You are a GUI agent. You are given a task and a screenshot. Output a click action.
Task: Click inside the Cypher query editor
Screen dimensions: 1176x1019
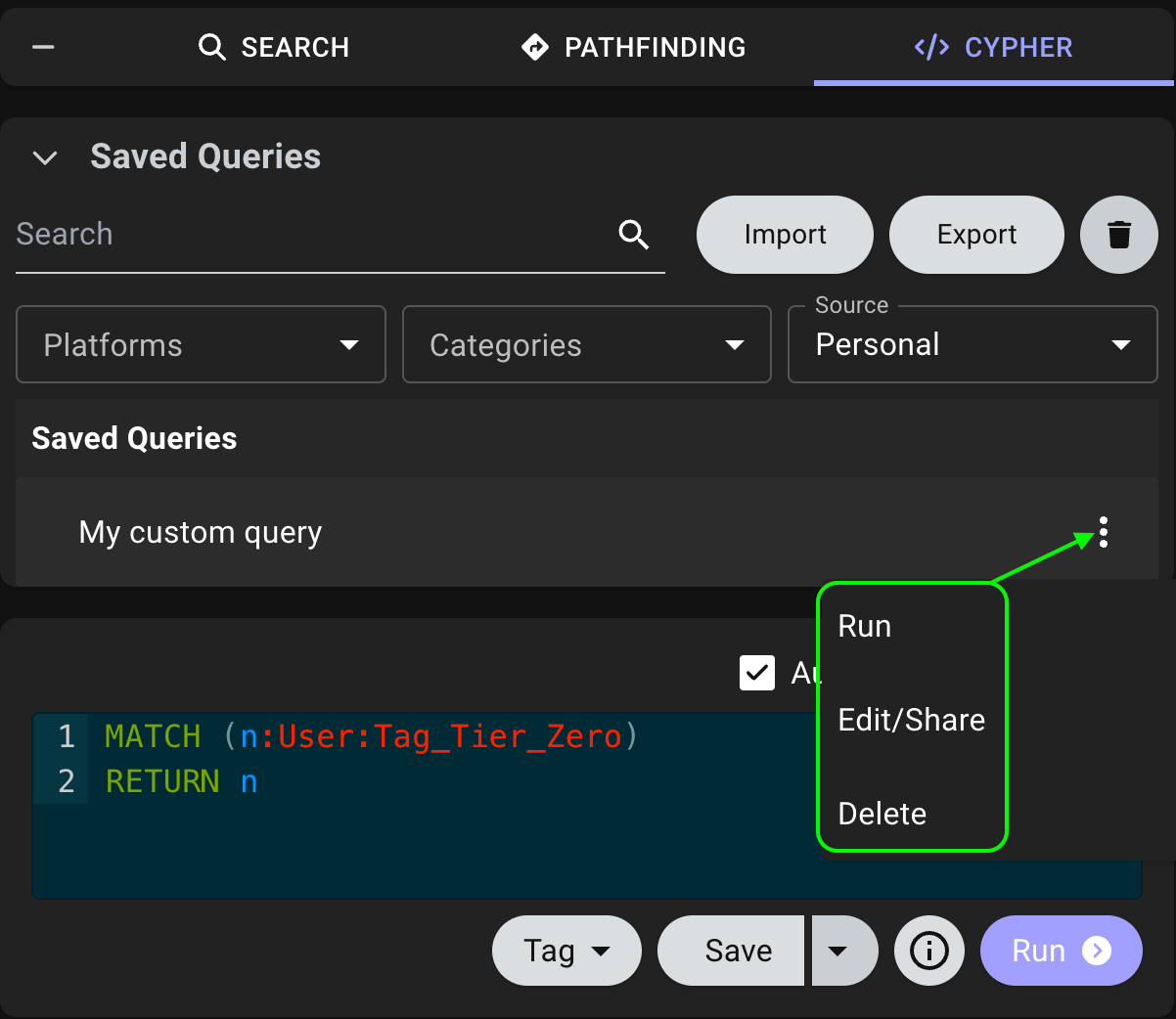click(x=587, y=806)
